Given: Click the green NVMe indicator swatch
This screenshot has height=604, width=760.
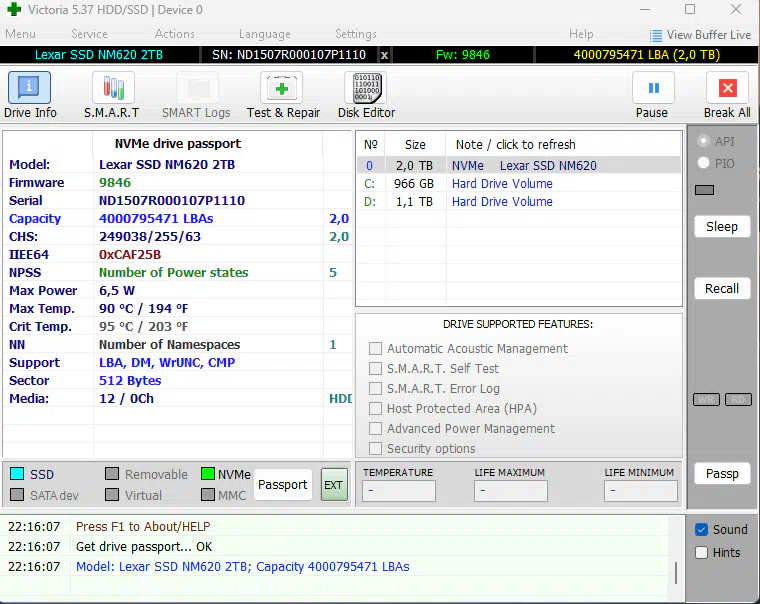Looking at the screenshot, I should [x=208, y=474].
